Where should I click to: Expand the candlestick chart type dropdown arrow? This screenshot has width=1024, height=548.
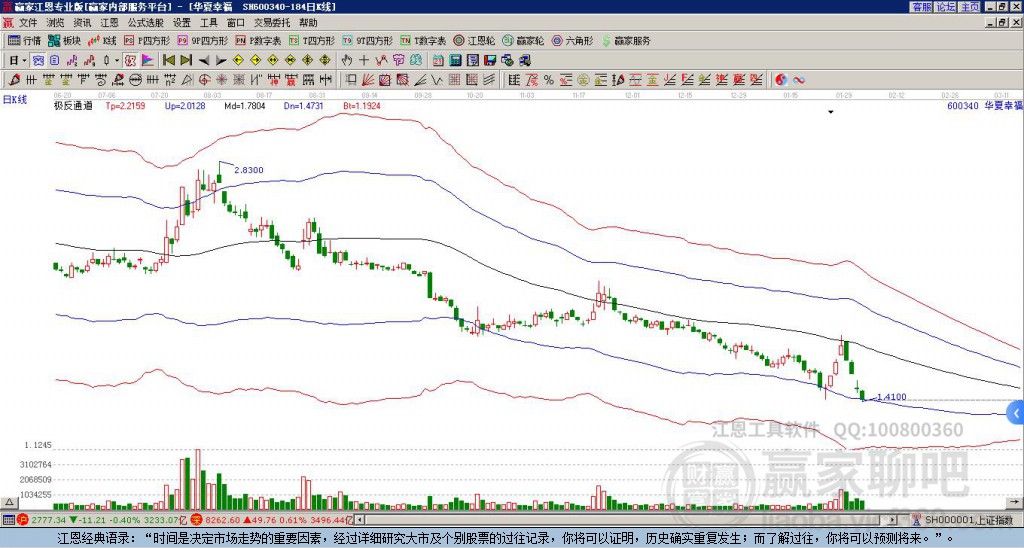pyautogui.click(x=117, y=60)
